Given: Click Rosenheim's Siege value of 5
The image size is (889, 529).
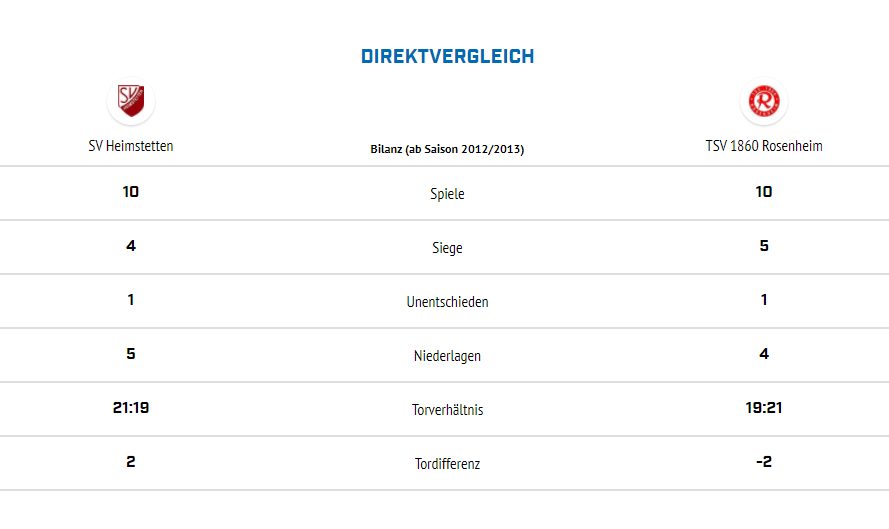Looking at the screenshot, I should 764,246.
